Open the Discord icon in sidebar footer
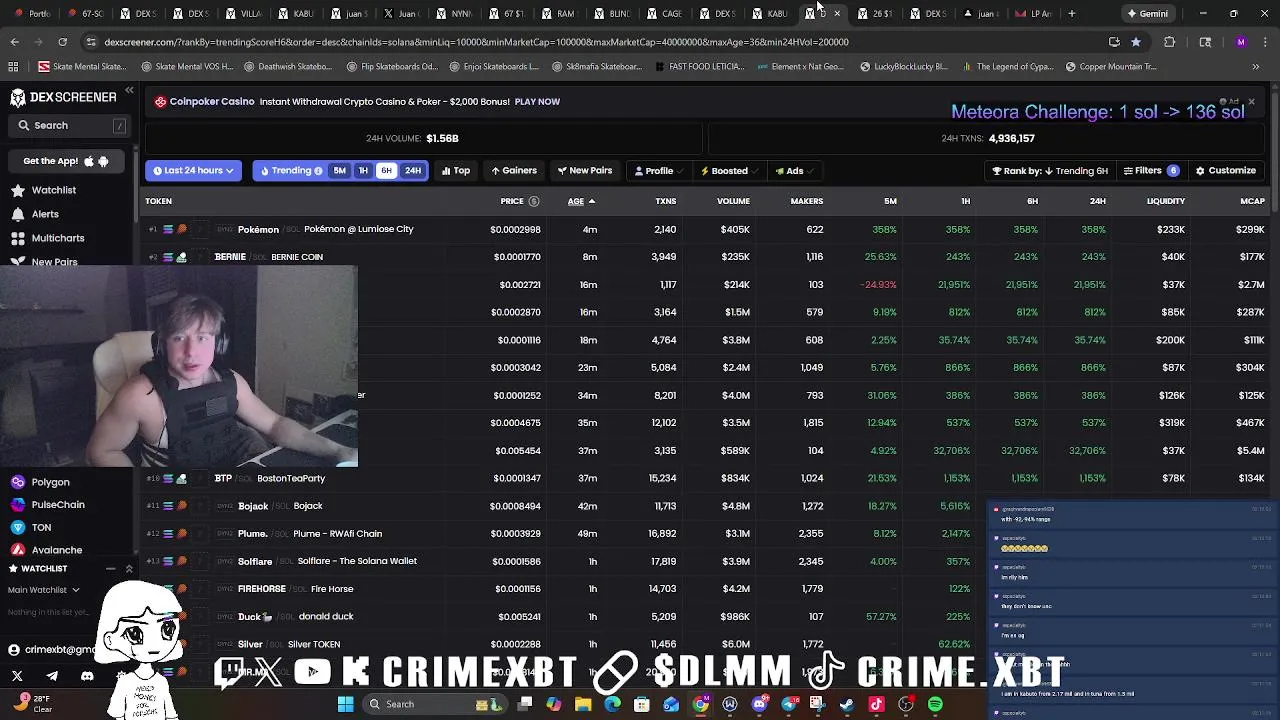 tap(87, 677)
